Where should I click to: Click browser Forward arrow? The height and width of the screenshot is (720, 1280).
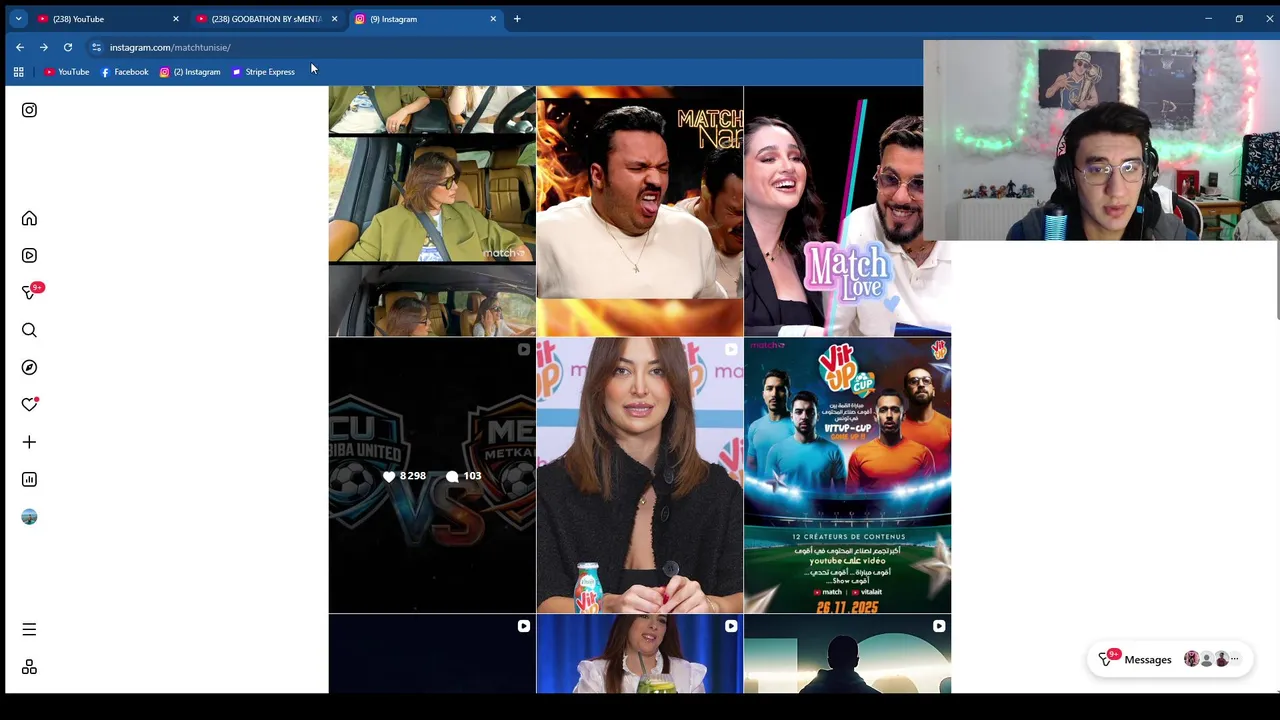coord(44,47)
